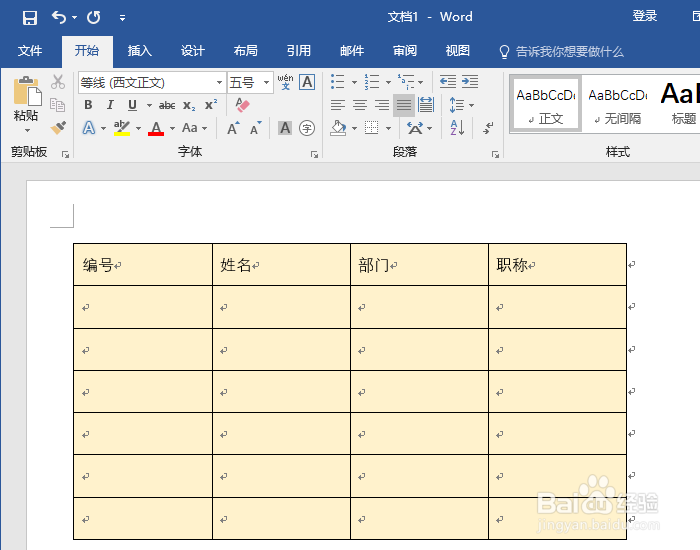
Task: Increase font size with larger A
Action: [233, 129]
